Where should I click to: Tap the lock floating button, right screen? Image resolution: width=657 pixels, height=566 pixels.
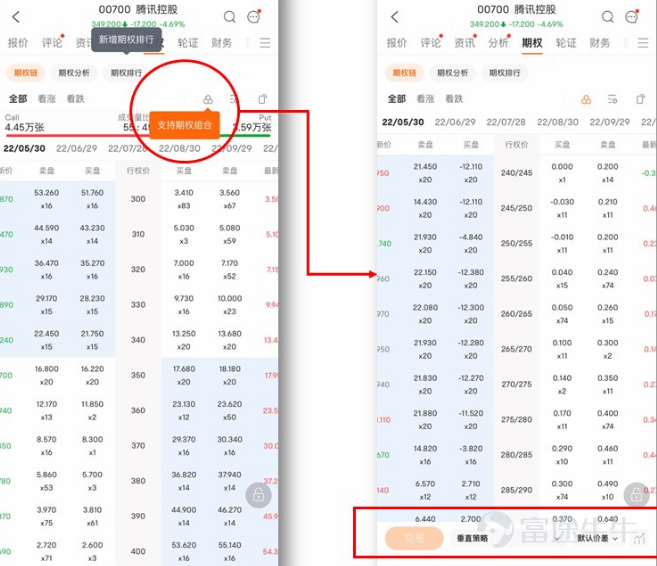click(636, 495)
